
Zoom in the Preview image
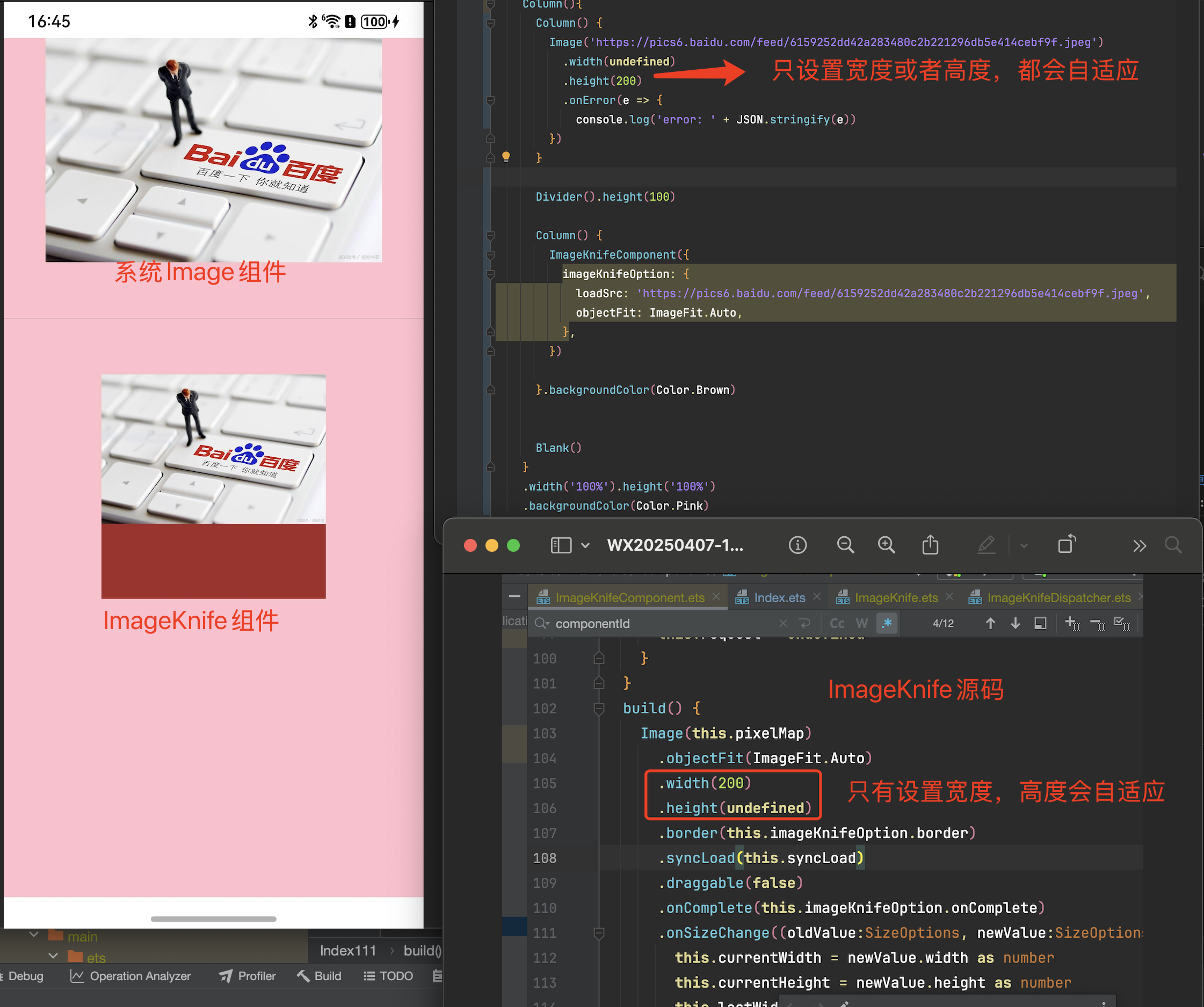(887, 545)
